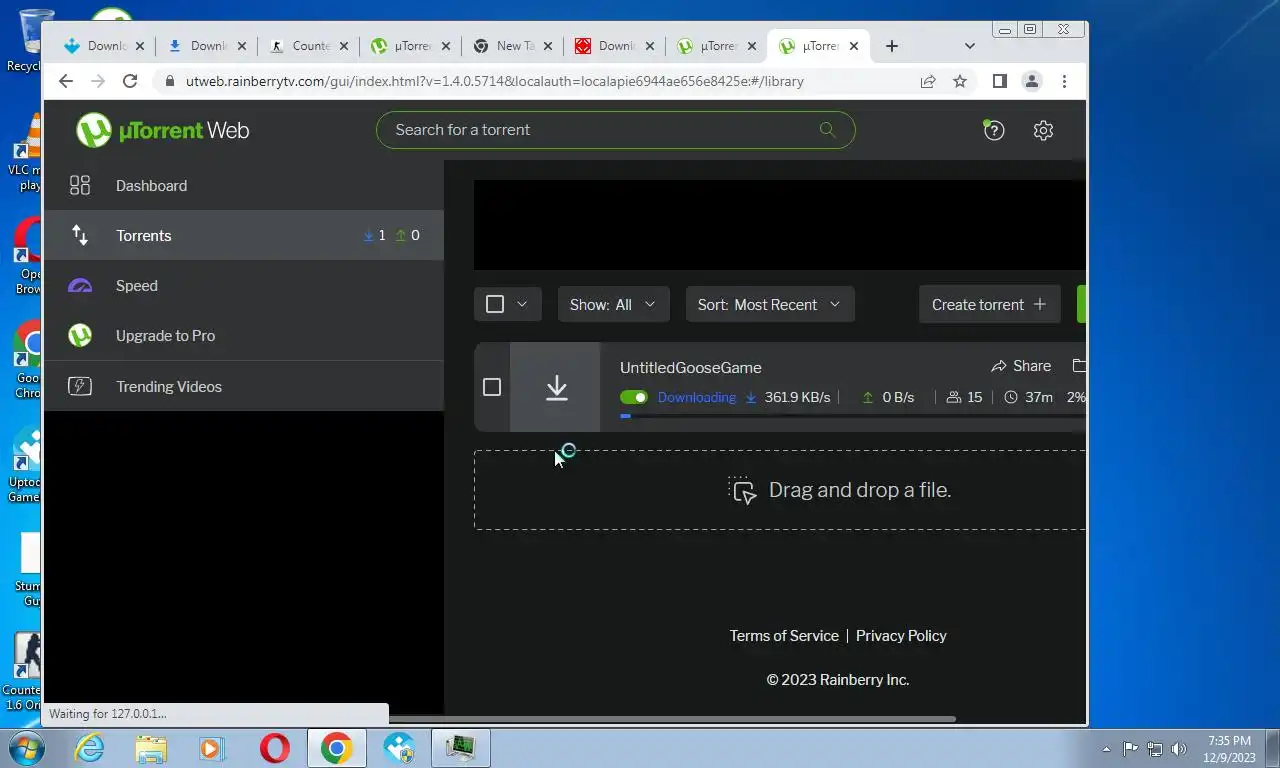
Task: Click the Create torrent button
Action: (x=989, y=304)
